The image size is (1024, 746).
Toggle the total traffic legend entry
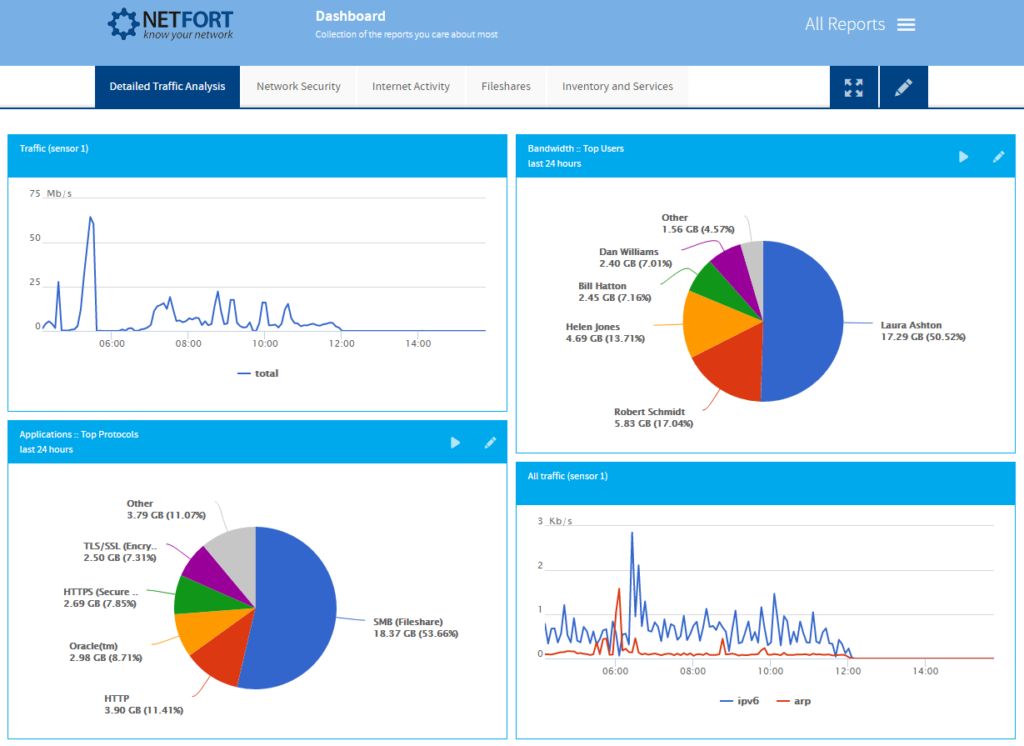coord(258,373)
